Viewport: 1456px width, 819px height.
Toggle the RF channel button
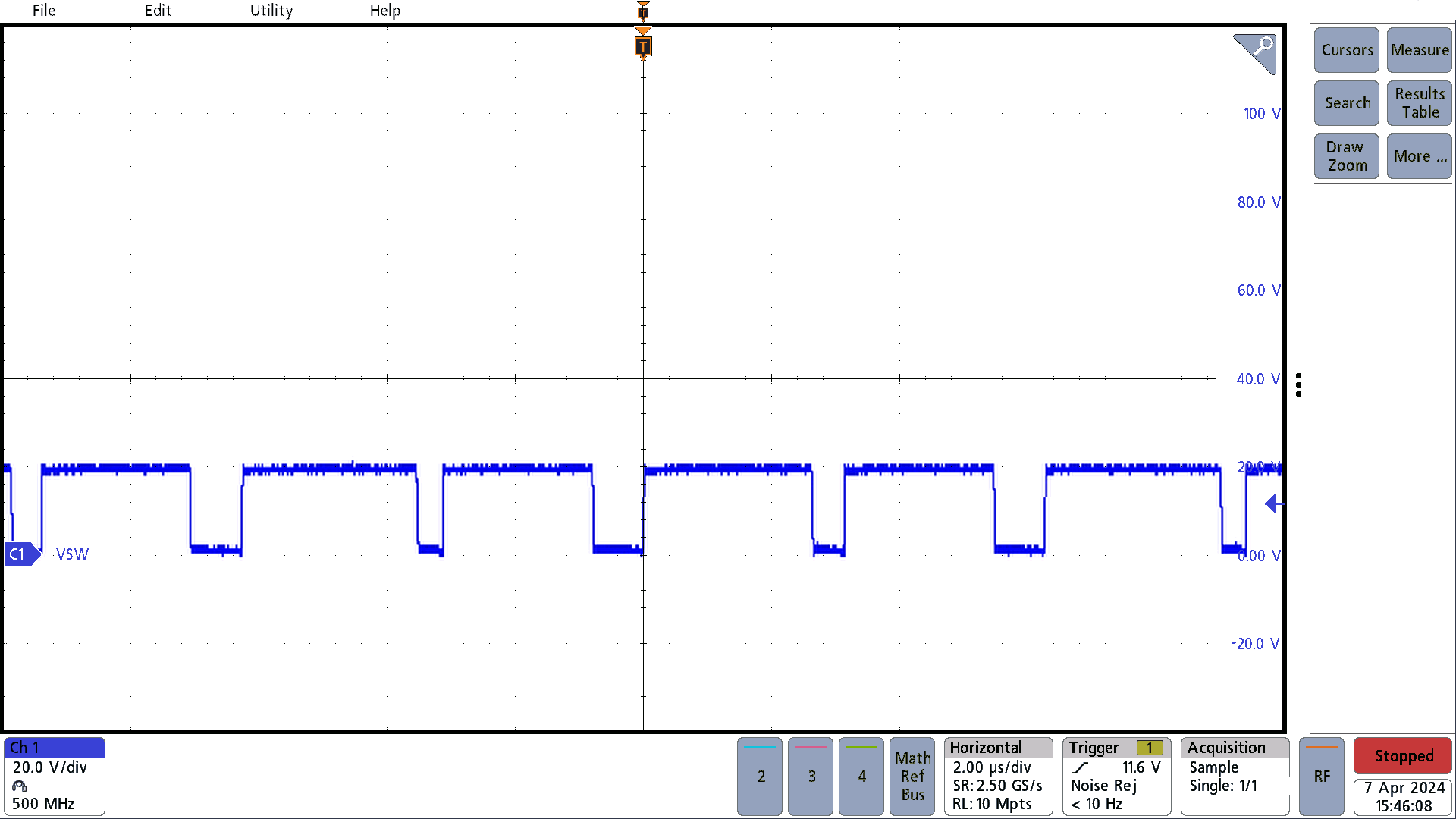click(x=1322, y=777)
